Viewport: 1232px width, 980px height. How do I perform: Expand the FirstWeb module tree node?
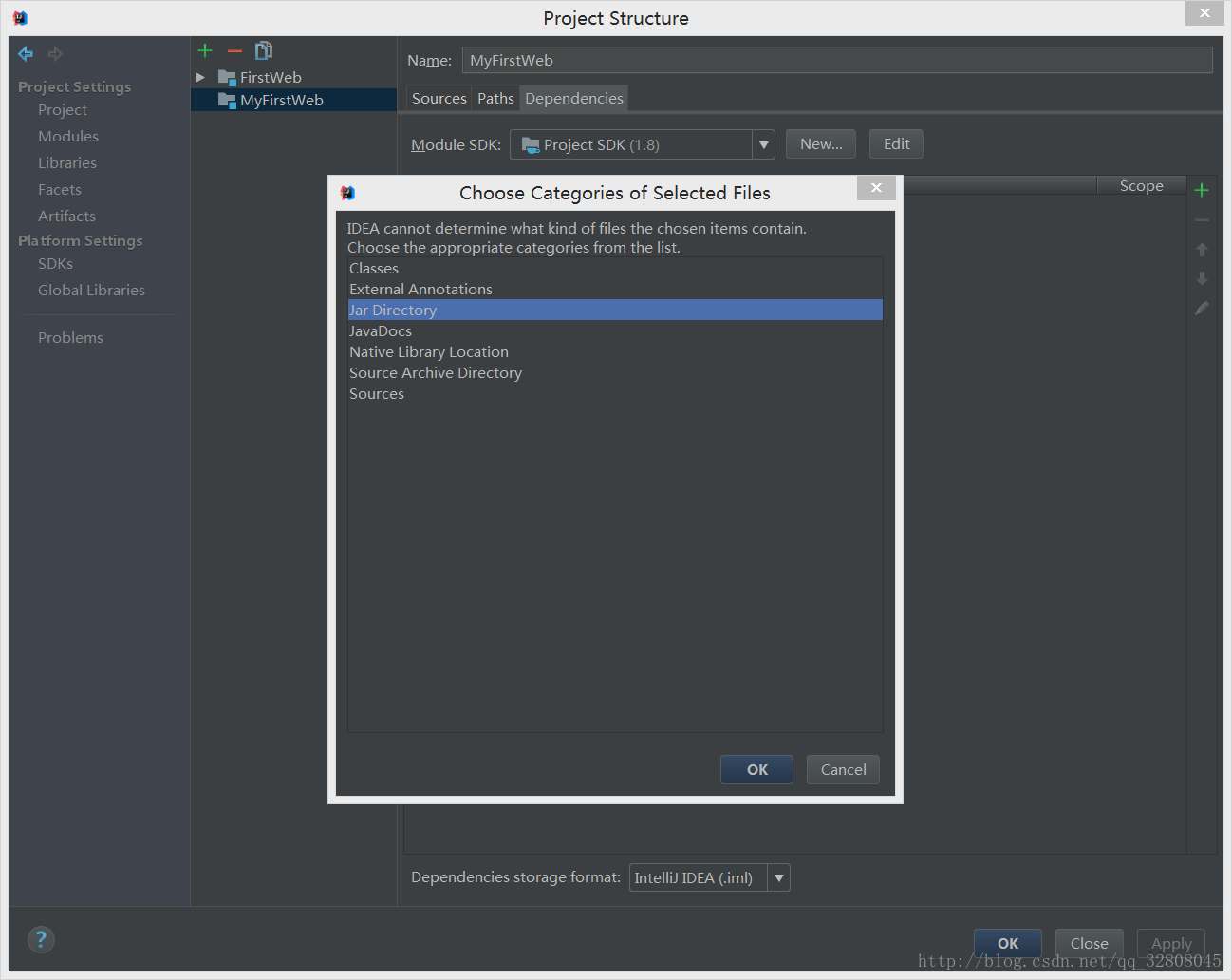(200, 77)
